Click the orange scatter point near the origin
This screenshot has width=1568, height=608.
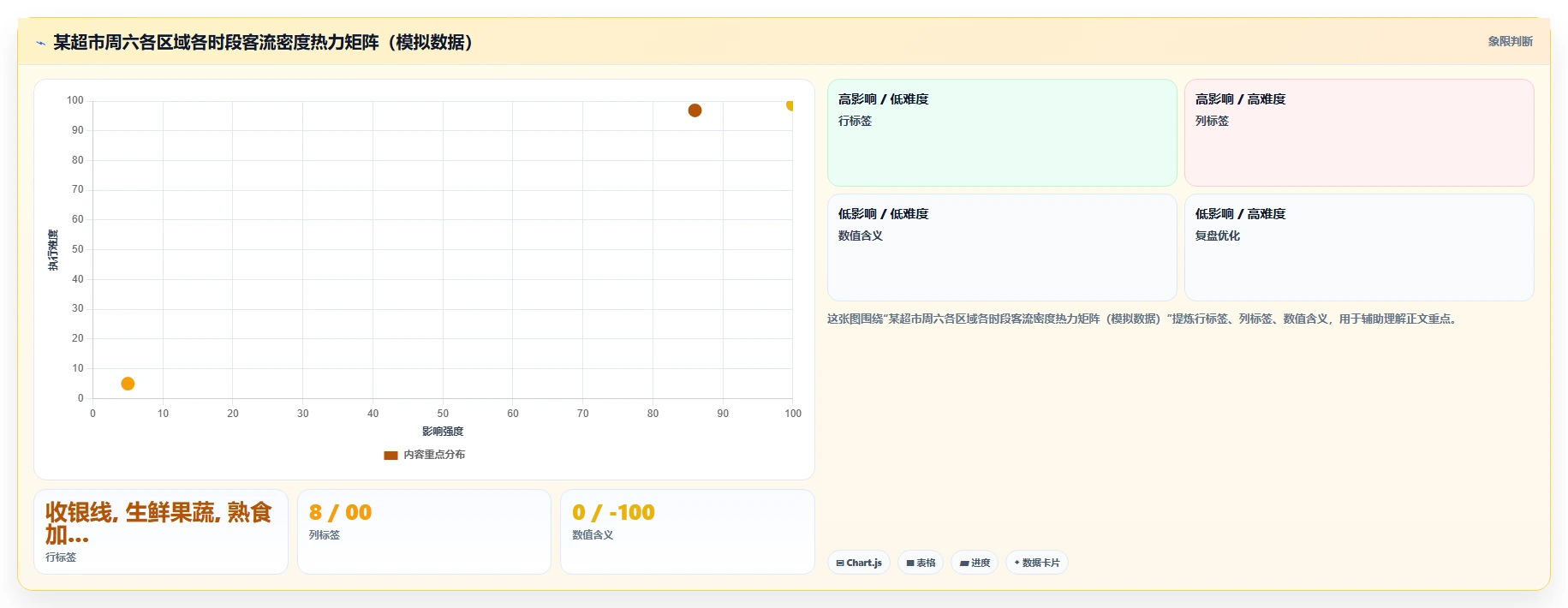128,384
